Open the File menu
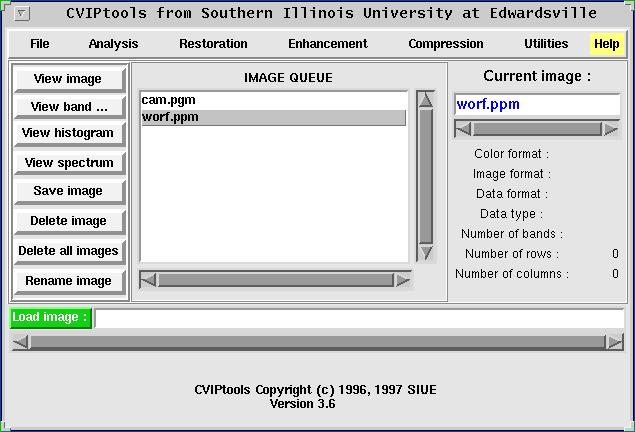Viewport: 635px width, 432px height. tap(40, 44)
